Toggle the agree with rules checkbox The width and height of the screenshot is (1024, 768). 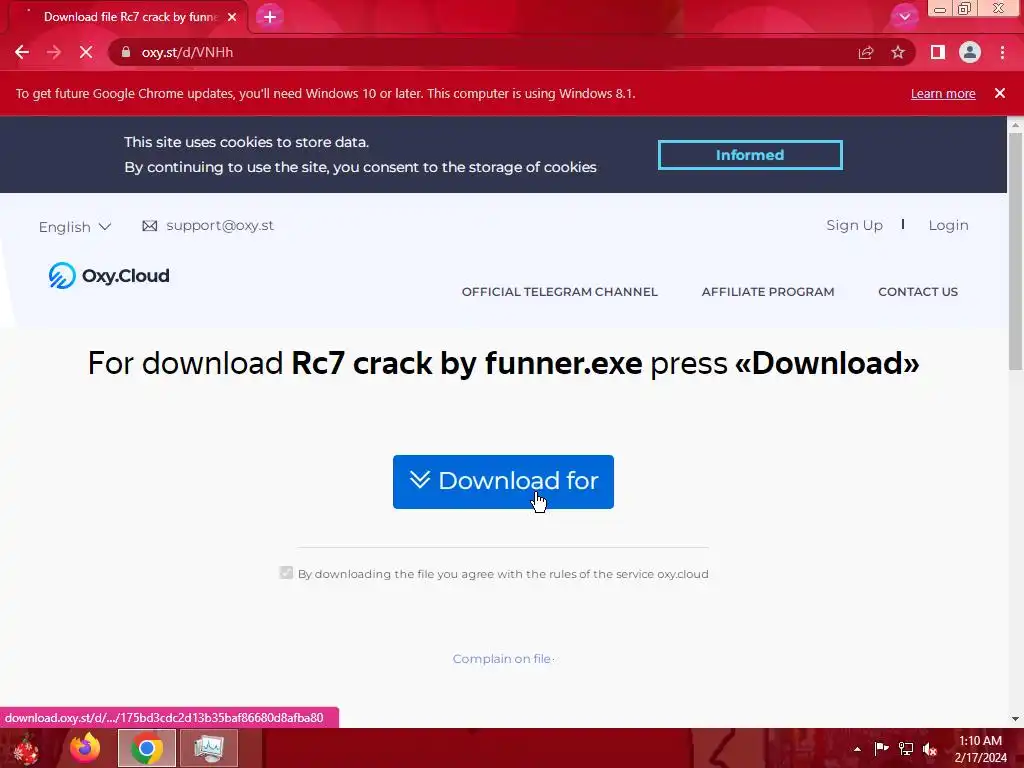click(x=286, y=573)
